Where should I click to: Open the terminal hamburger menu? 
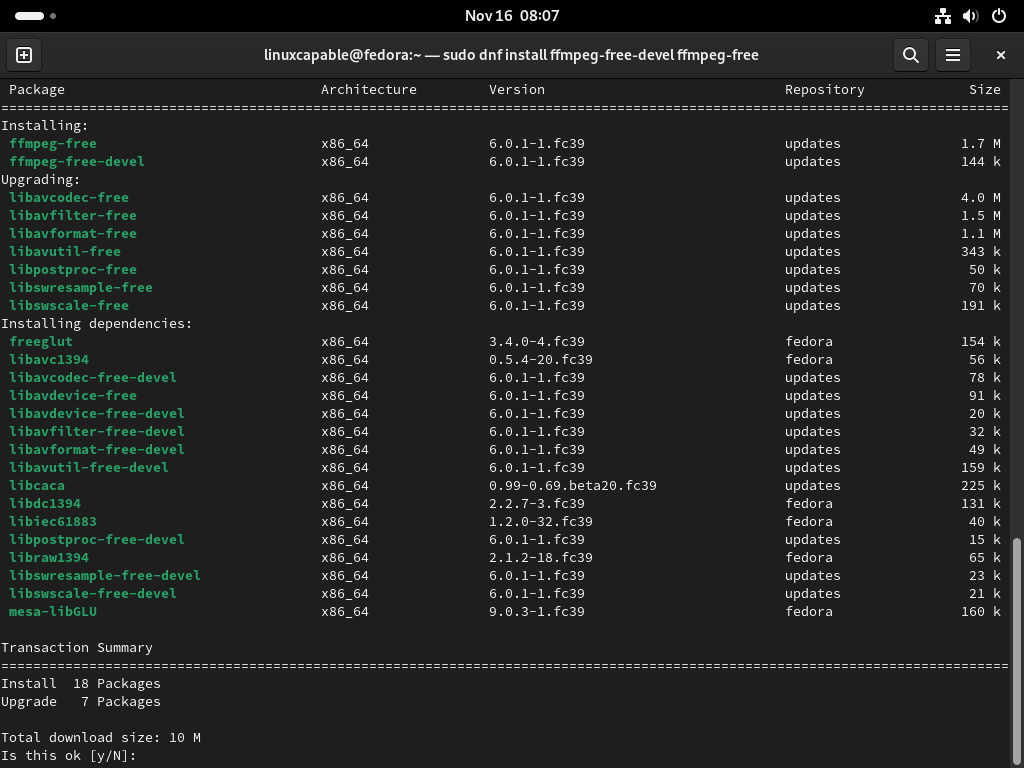(953, 55)
